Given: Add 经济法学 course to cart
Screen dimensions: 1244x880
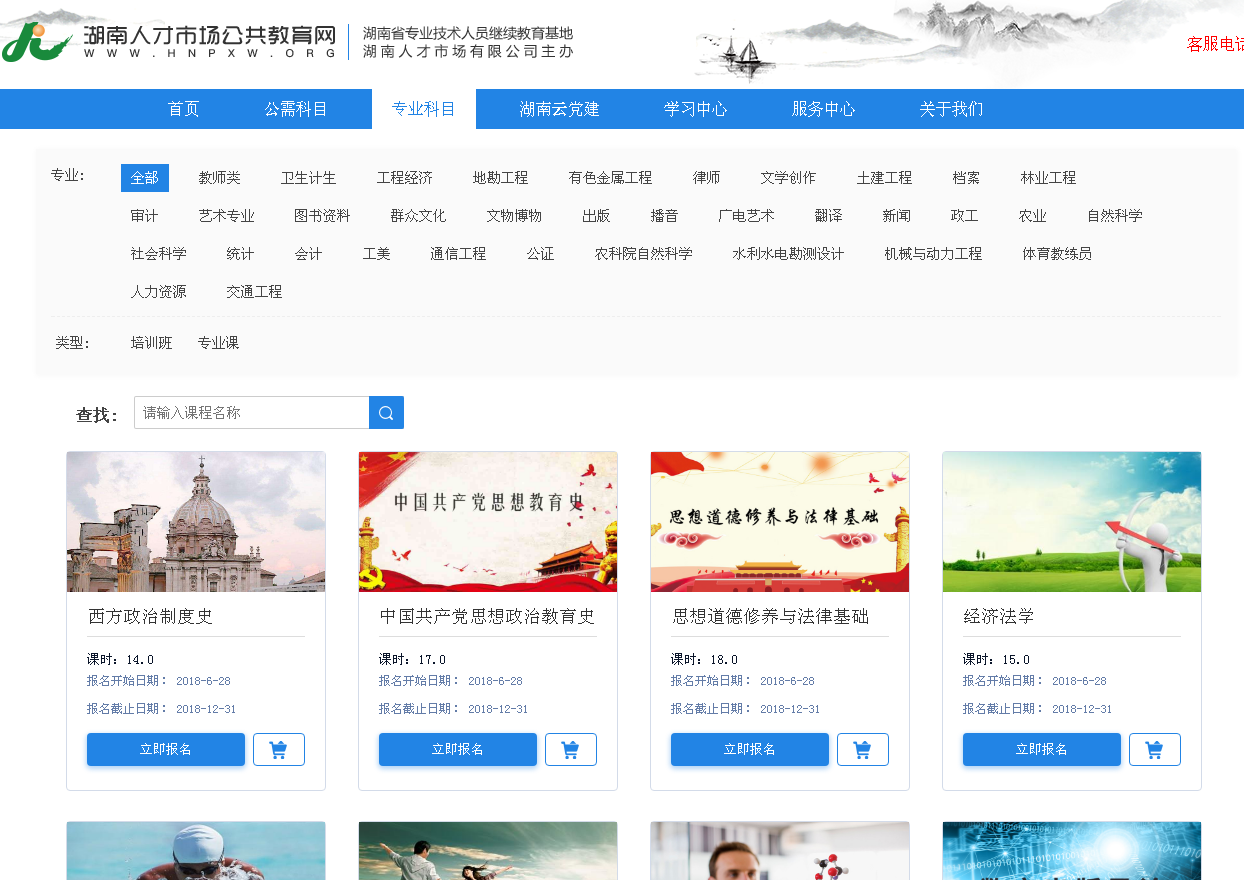Looking at the screenshot, I should (1154, 749).
